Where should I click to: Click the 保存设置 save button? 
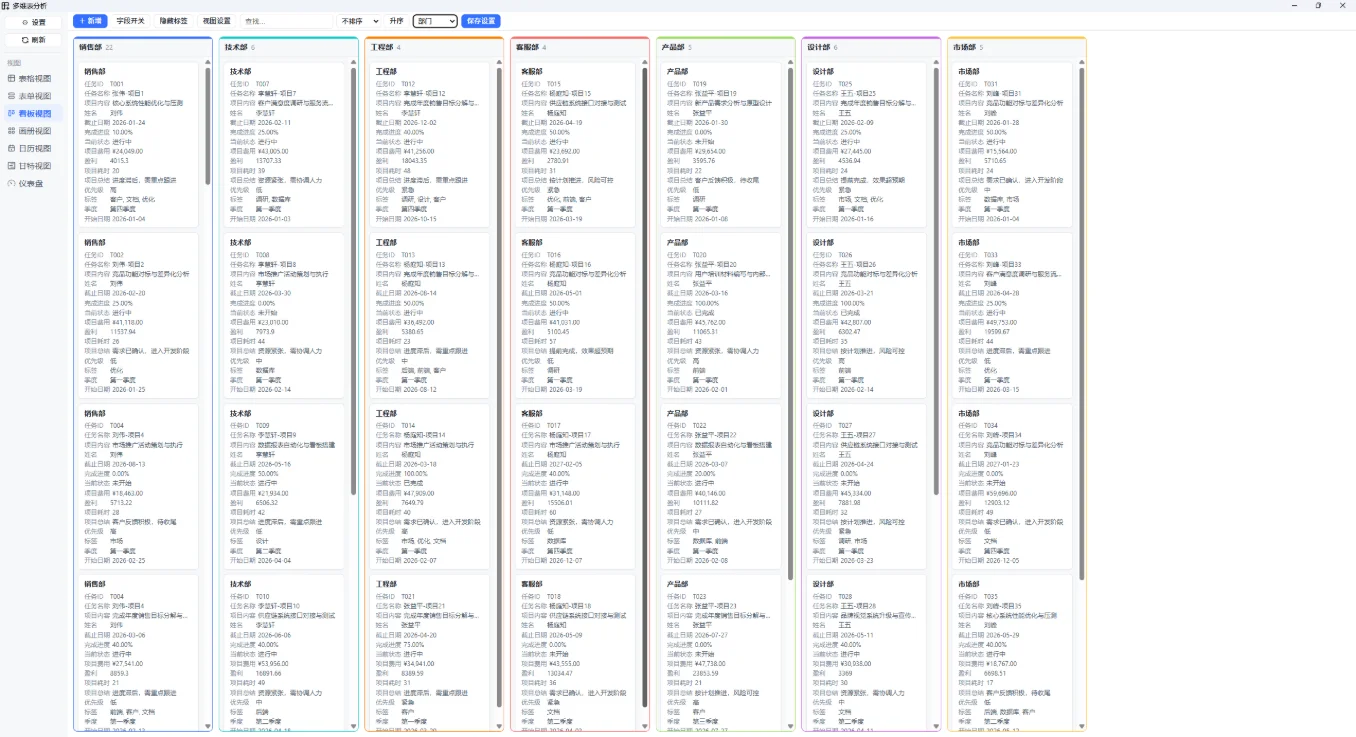(x=481, y=21)
